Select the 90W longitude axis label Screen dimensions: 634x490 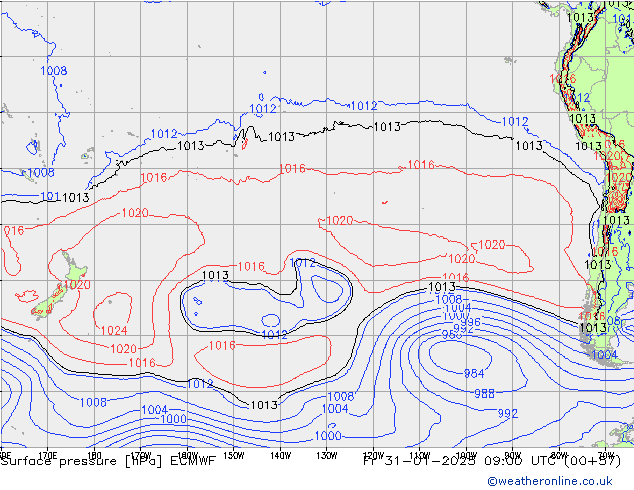pos(513,456)
